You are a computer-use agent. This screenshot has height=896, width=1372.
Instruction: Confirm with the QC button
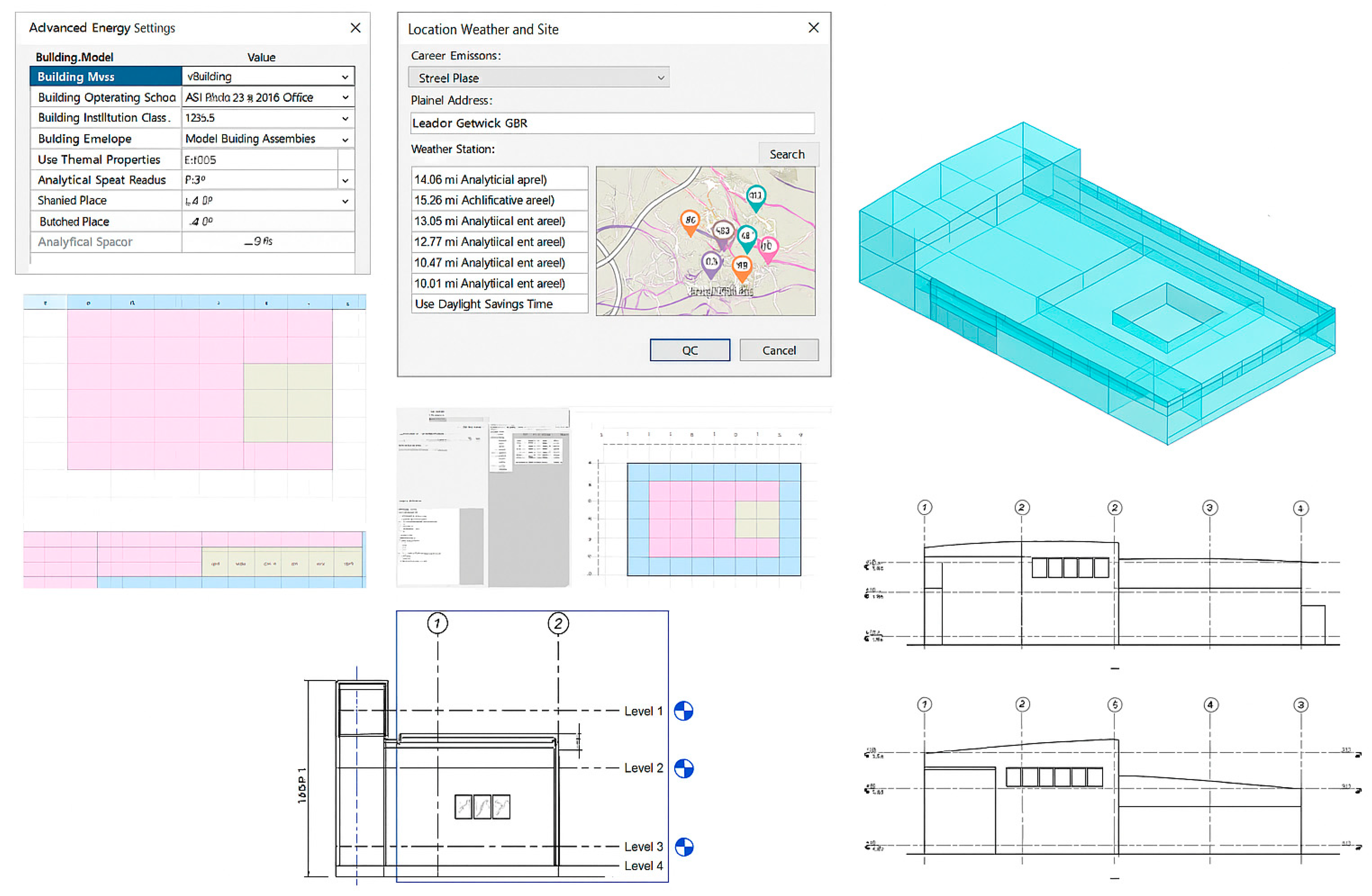(689, 350)
